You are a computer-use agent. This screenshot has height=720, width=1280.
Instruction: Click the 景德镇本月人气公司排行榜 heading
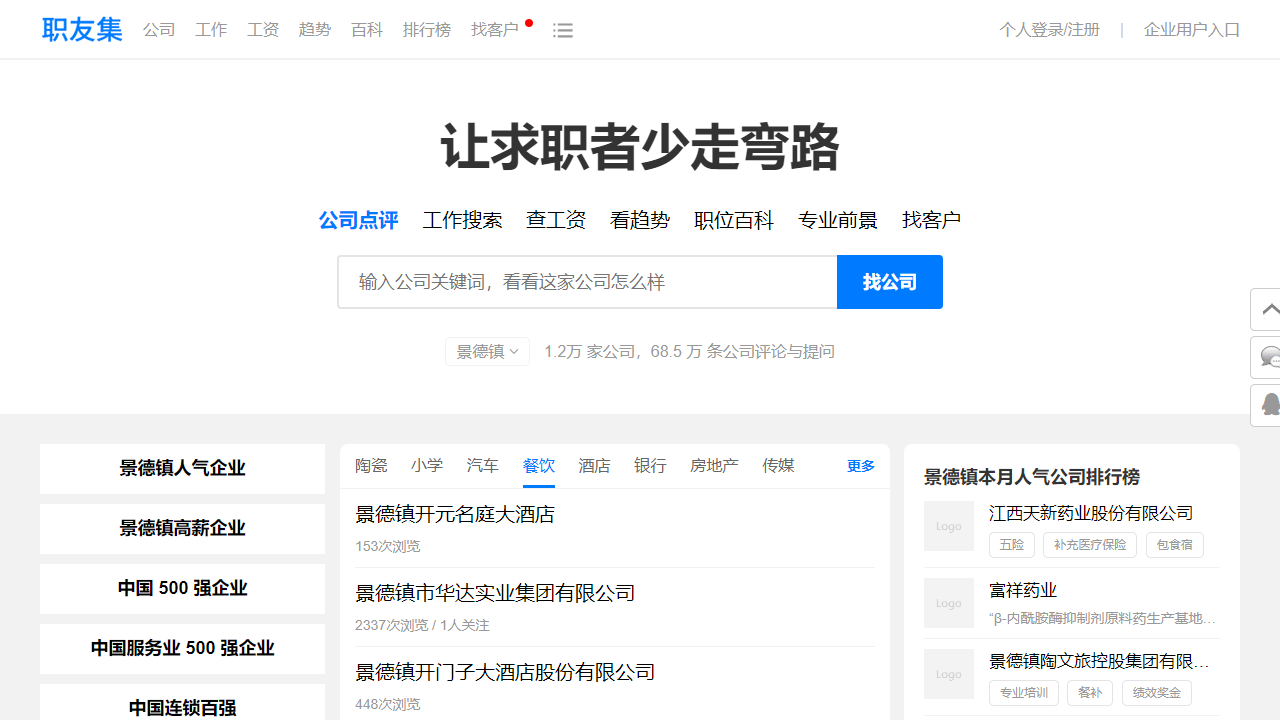point(1032,477)
